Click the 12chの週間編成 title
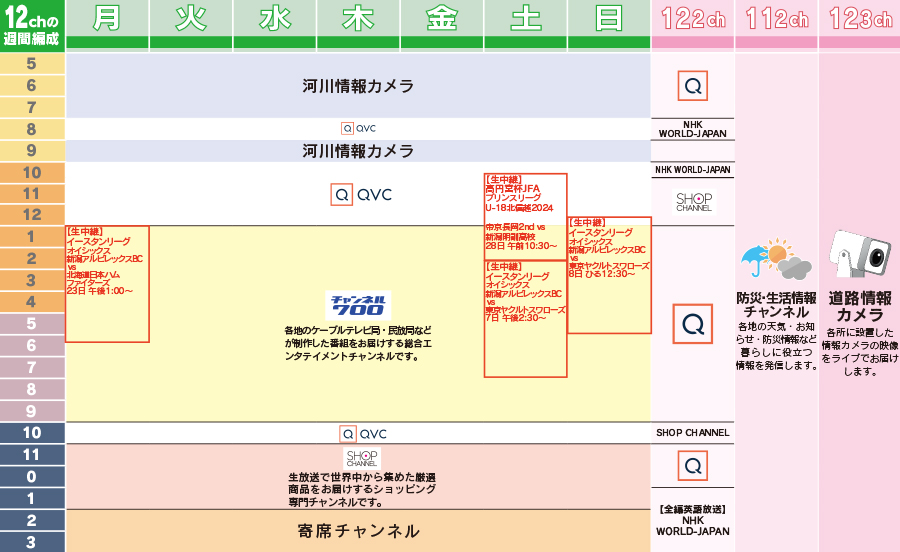The height and width of the screenshot is (552, 900). [32, 25]
